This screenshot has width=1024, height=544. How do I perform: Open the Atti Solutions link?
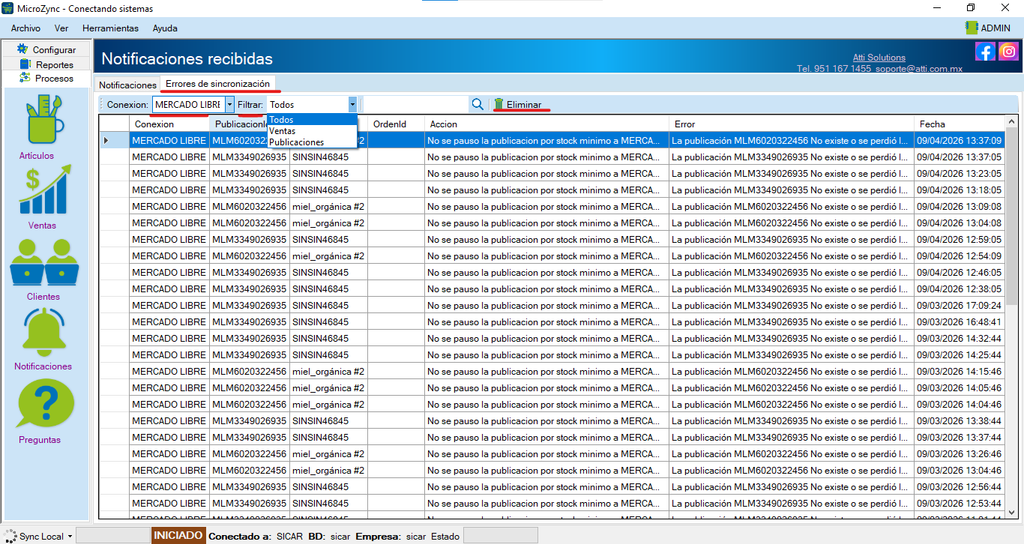pos(879,57)
